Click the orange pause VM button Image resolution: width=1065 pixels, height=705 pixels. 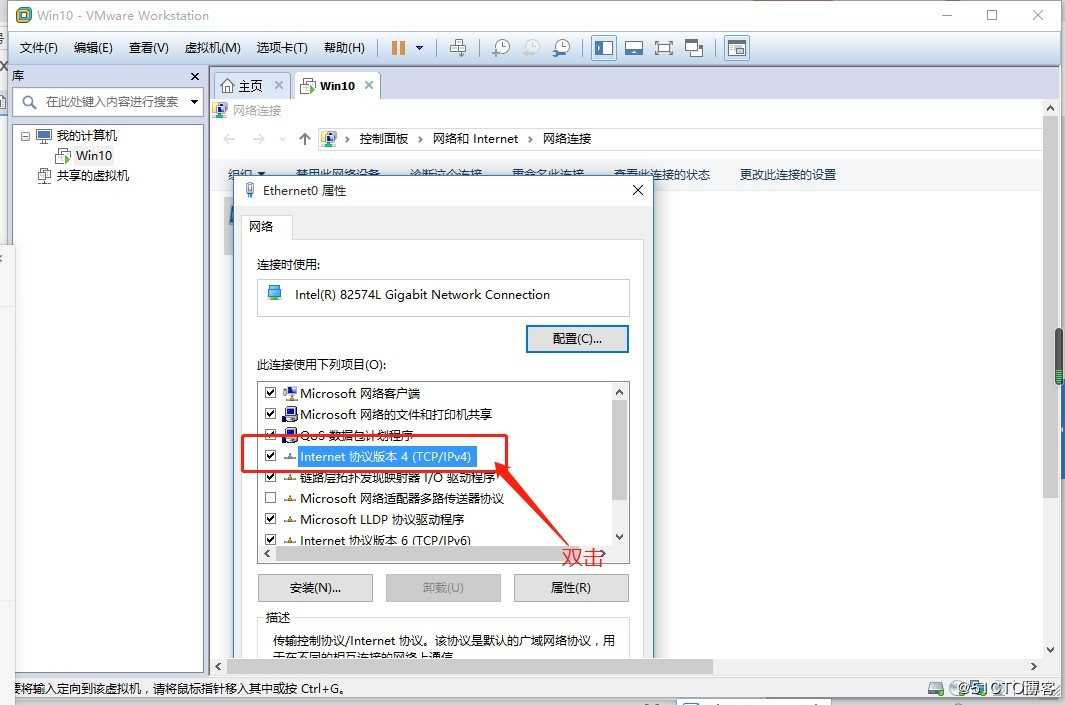tap(398, 48)
